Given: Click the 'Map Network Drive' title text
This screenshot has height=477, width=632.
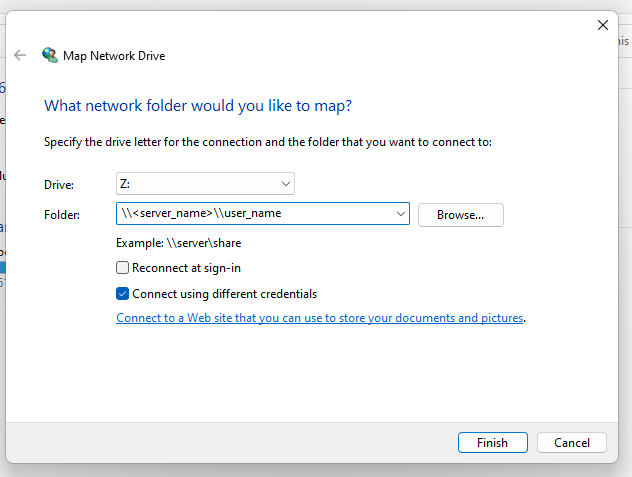Looking at the screenshot, I should [x=114, y=56].
